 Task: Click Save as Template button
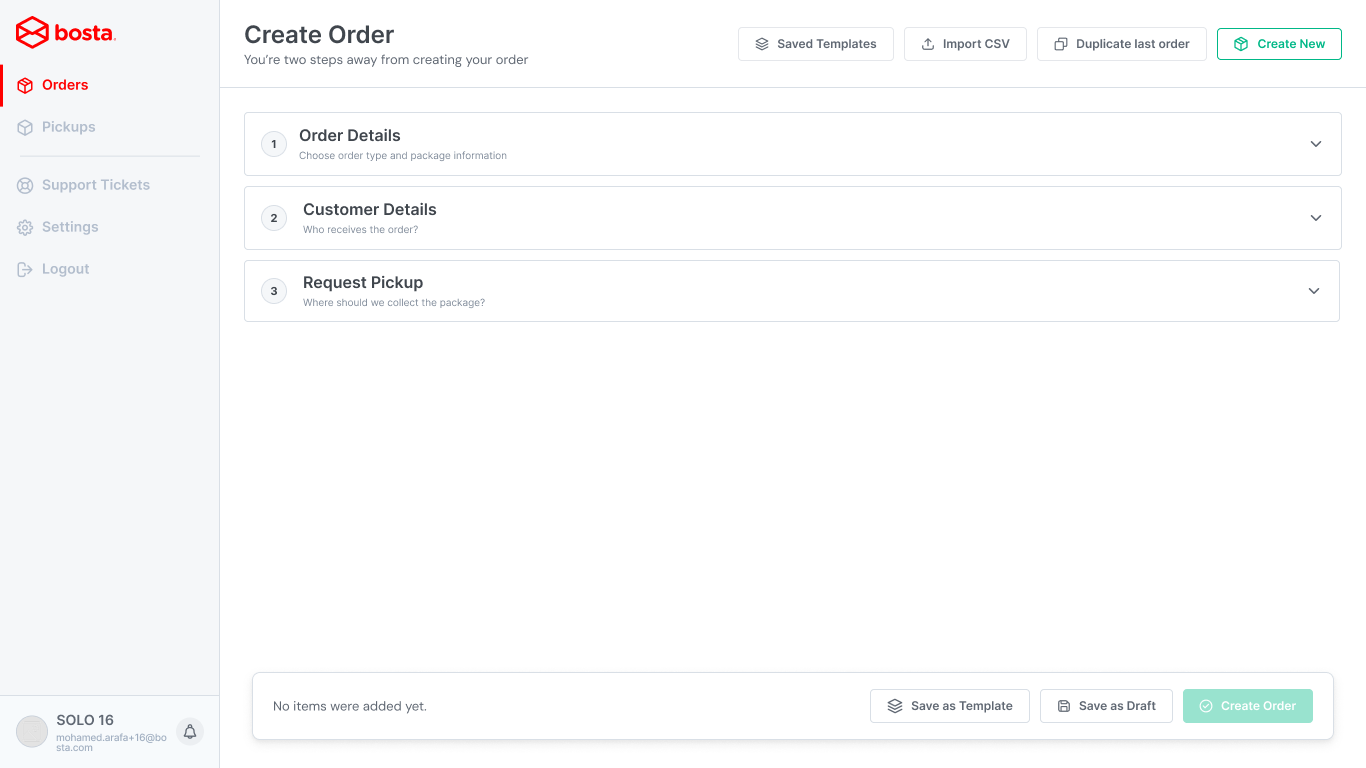(950, 706)
